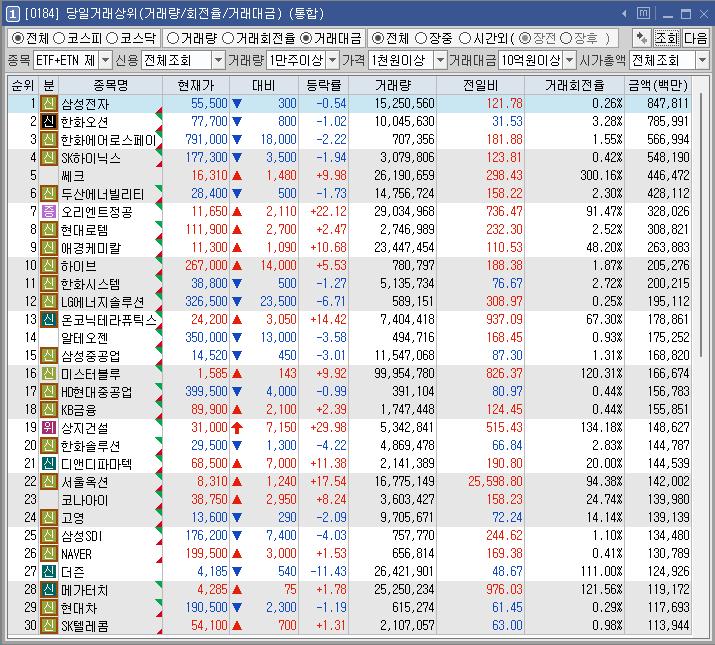The image size is (715, 645).
Task: Click the 신 badge on 하이브 row
Action: pyautogui.click(x=48, y=265)
